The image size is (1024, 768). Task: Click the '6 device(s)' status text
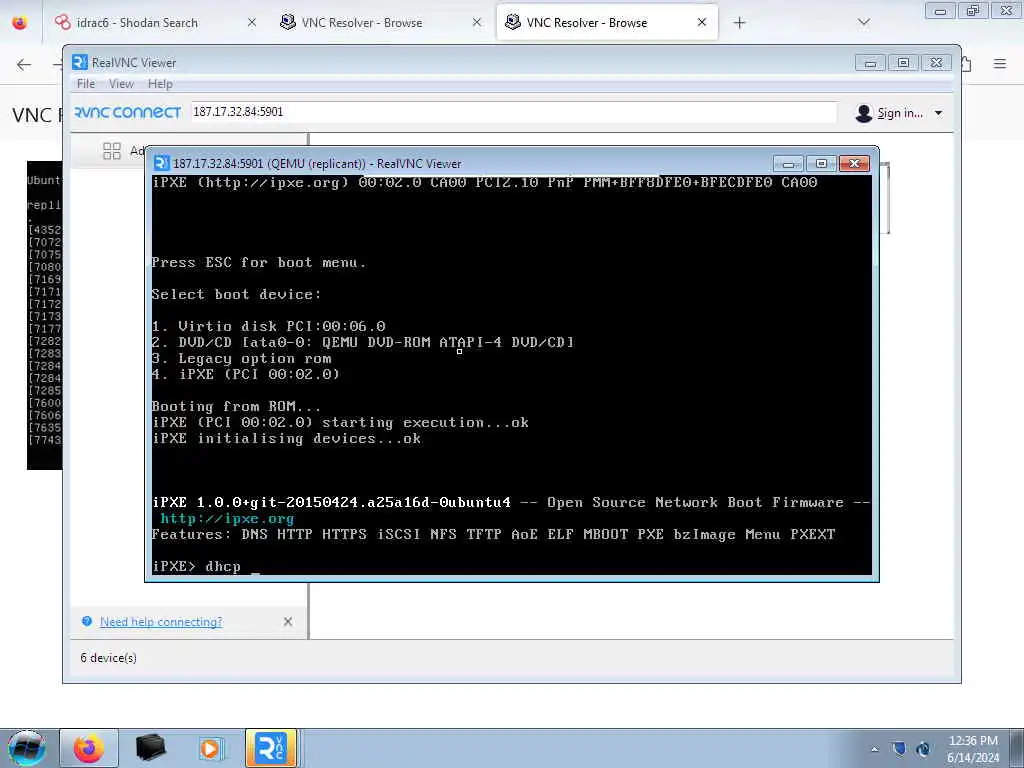point(108,658)
